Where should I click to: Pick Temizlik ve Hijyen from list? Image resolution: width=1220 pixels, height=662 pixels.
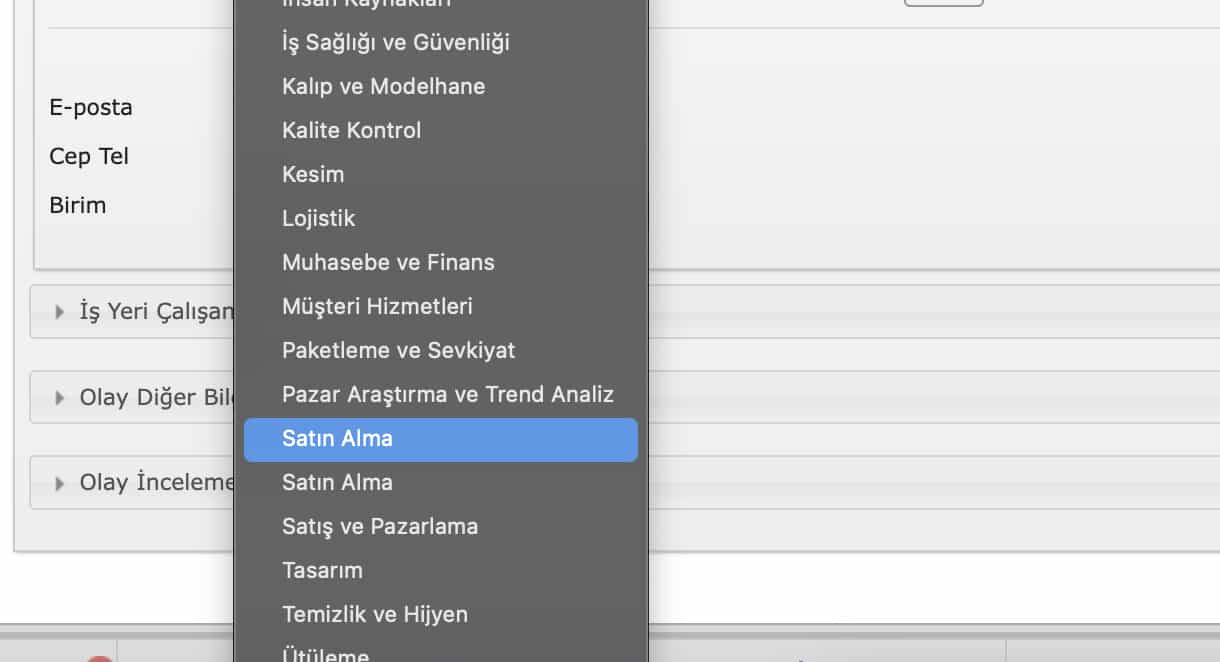tap(374, 615)
